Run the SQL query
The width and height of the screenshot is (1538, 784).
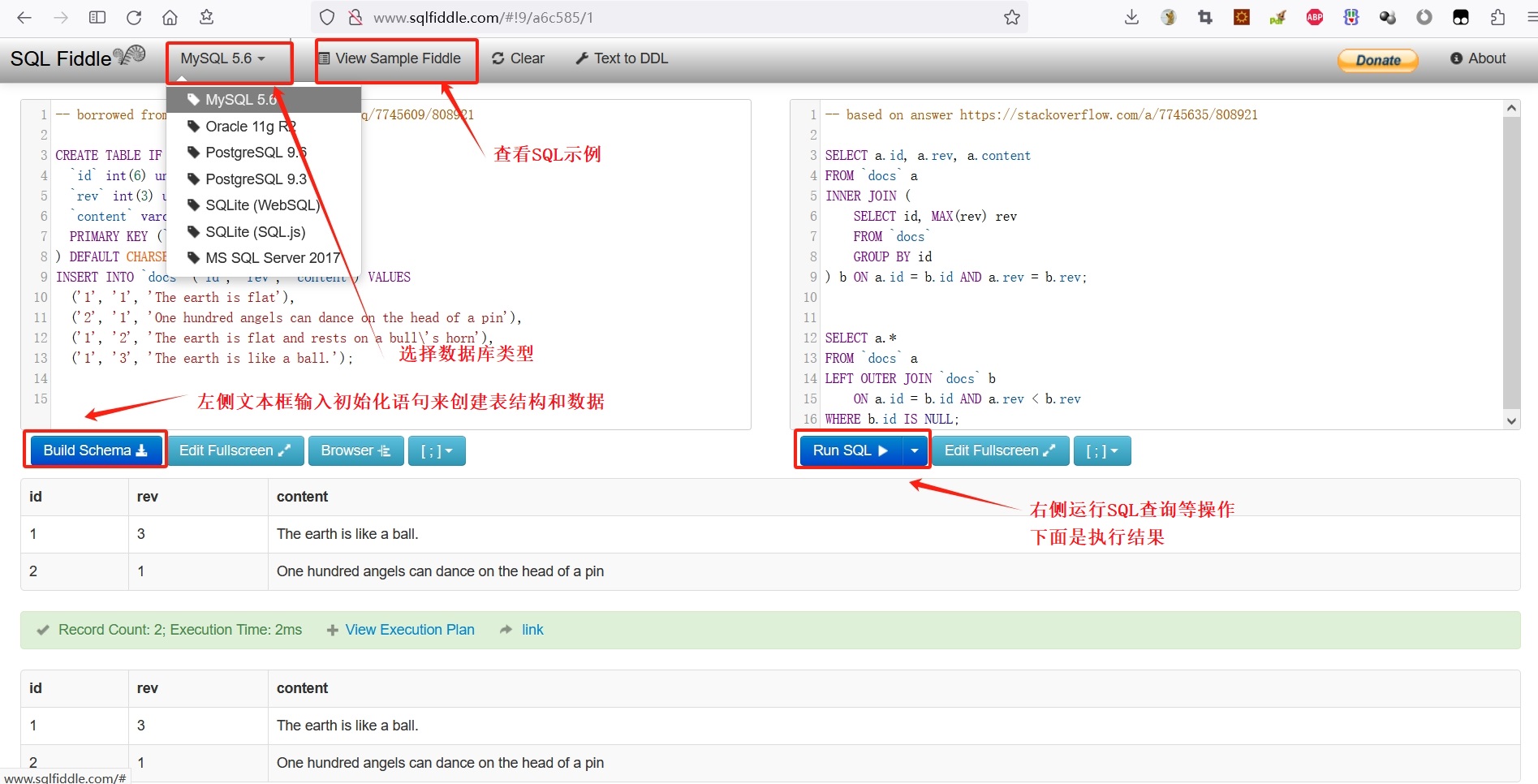coord(851,450)
